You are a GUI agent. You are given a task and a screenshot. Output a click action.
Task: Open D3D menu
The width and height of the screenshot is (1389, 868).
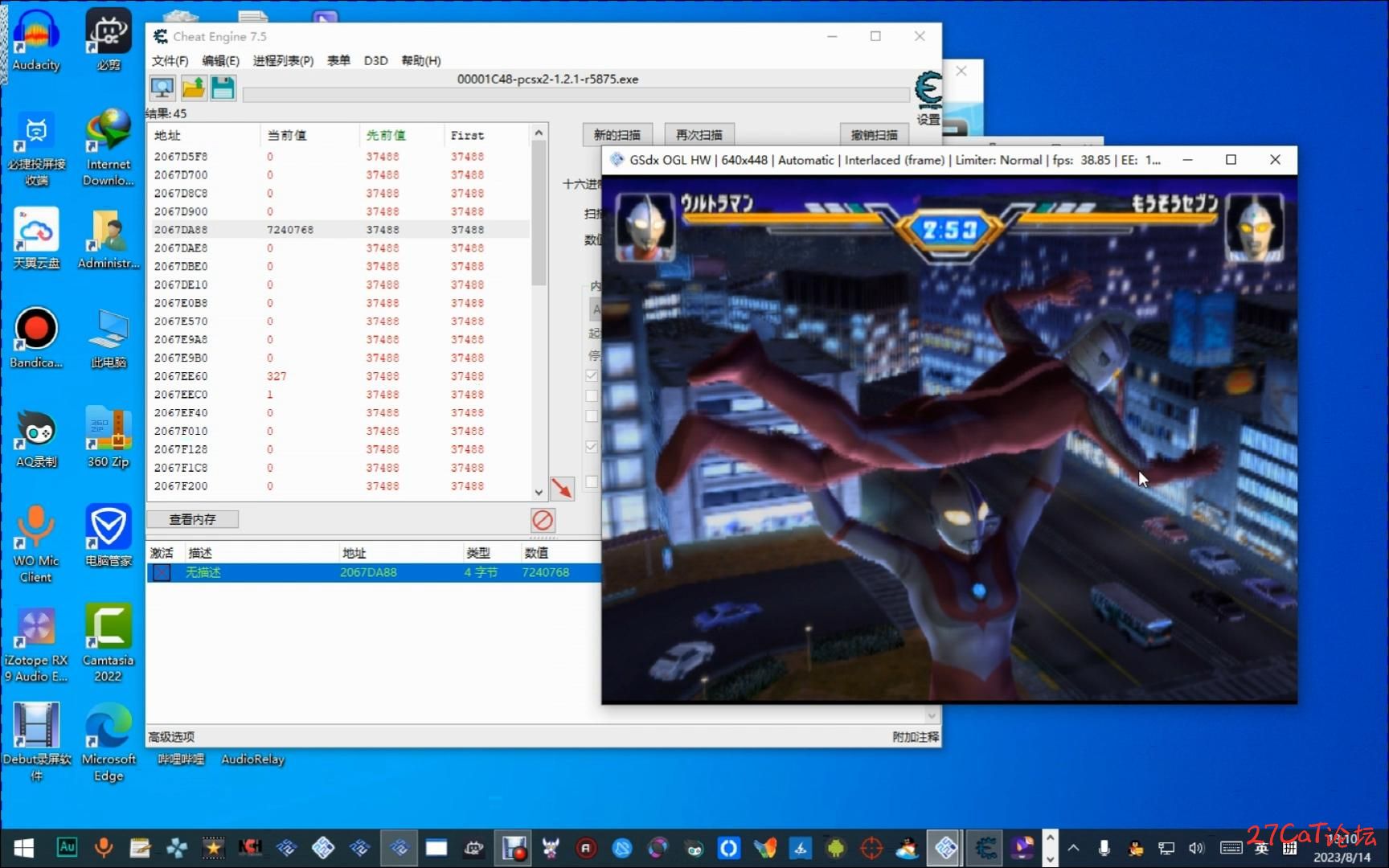[x=375, y=60]
